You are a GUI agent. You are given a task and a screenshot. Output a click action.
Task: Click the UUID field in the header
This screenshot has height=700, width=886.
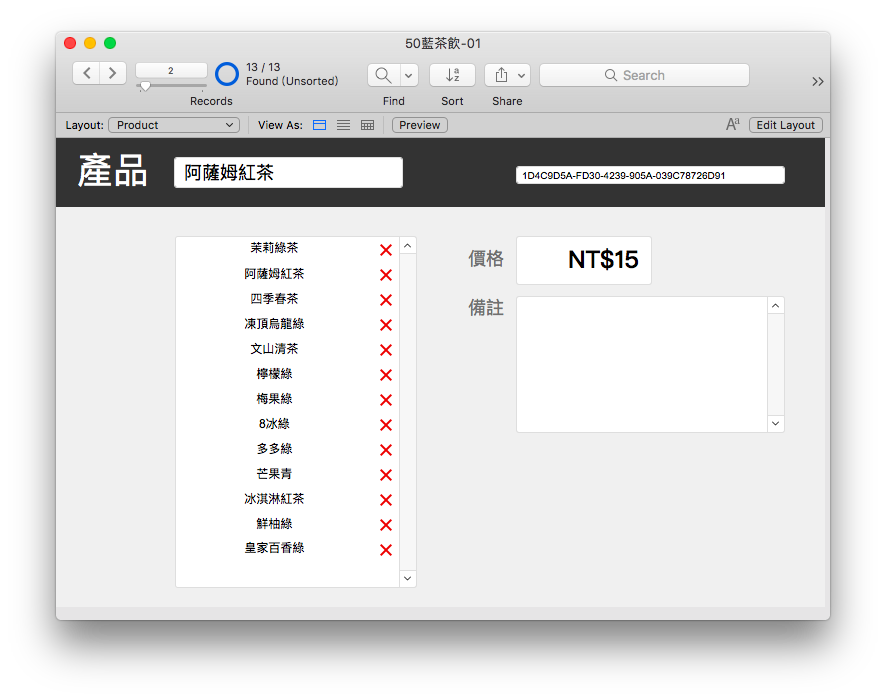tap(650, 175)
